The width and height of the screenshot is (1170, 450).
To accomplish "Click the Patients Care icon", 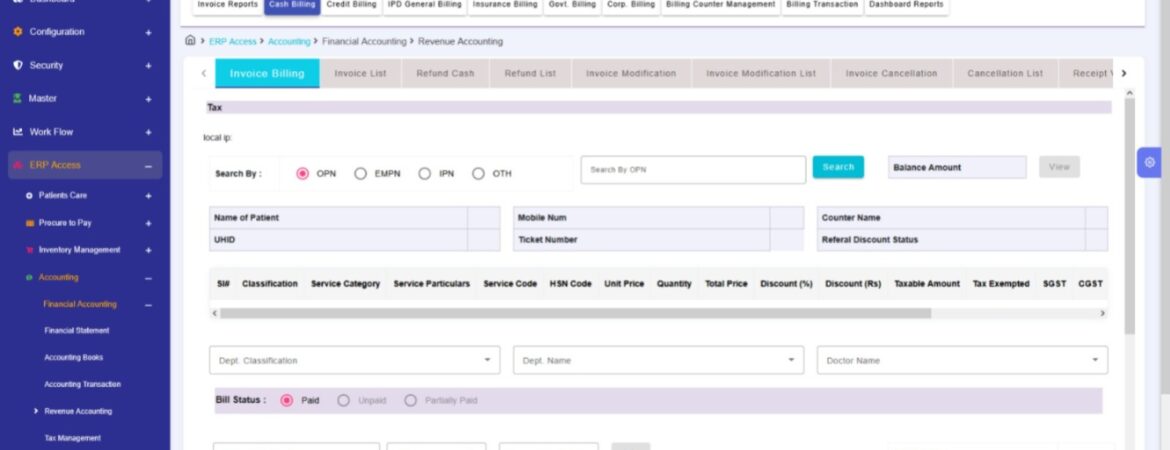I will coord(29,196).
